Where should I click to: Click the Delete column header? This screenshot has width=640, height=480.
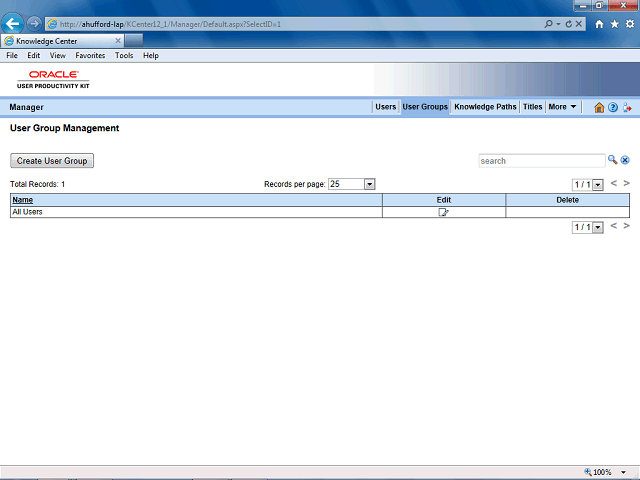click(x=567, y=200)
